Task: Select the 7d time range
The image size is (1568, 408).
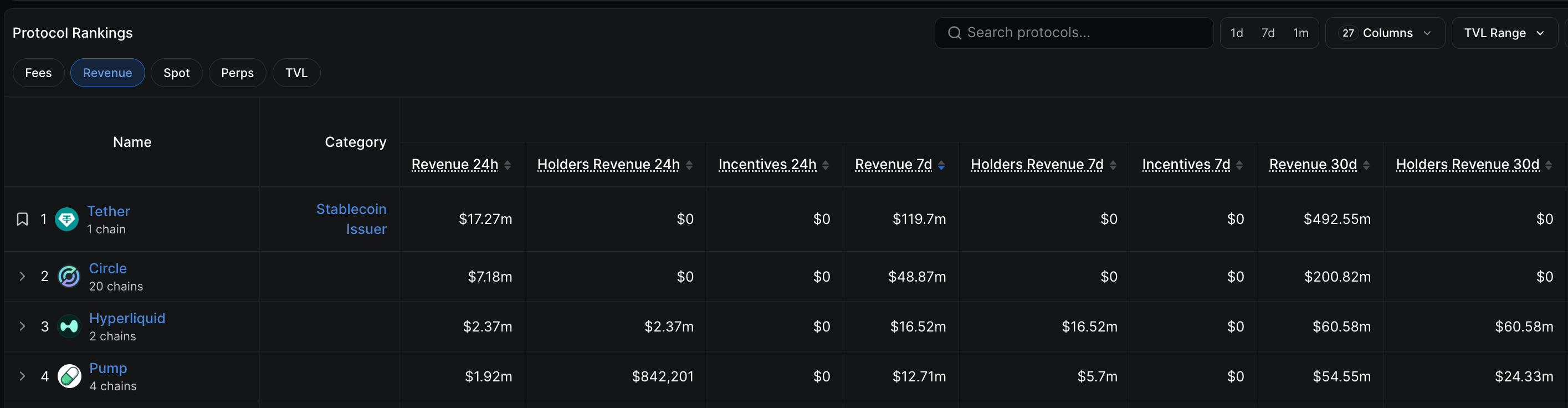Action: pyautogui.click(x=1268, y=33)
